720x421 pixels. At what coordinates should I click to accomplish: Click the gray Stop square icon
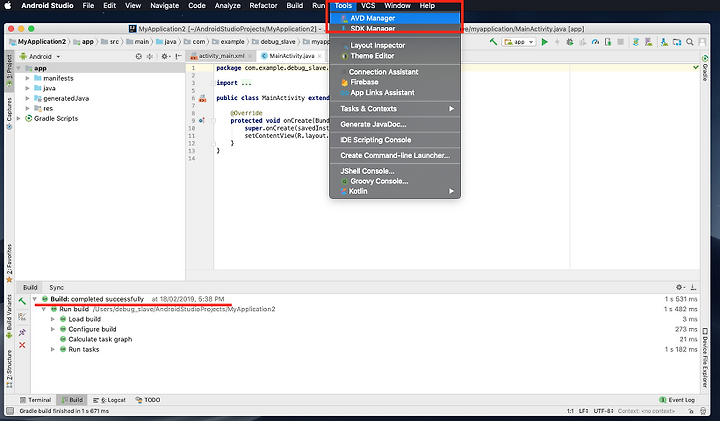[x=620, y=42]
